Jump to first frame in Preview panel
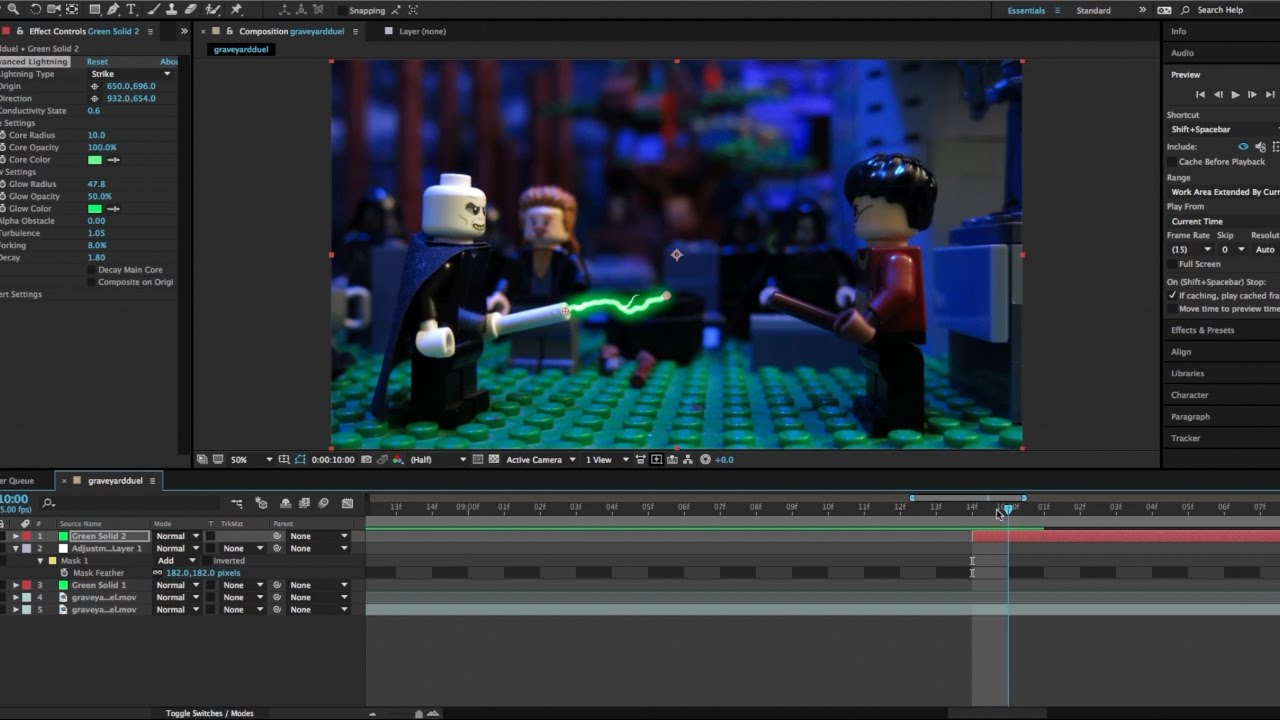1280x720 pixels. pos(1200,95)
